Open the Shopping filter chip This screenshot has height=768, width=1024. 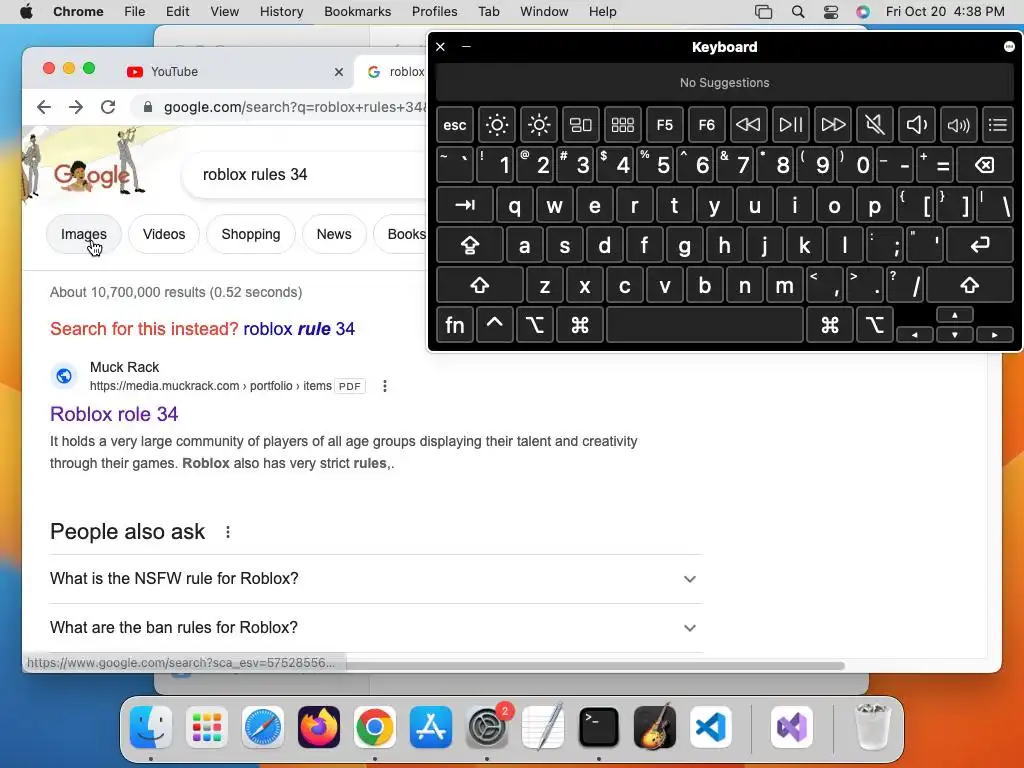[x=251, y=234]
